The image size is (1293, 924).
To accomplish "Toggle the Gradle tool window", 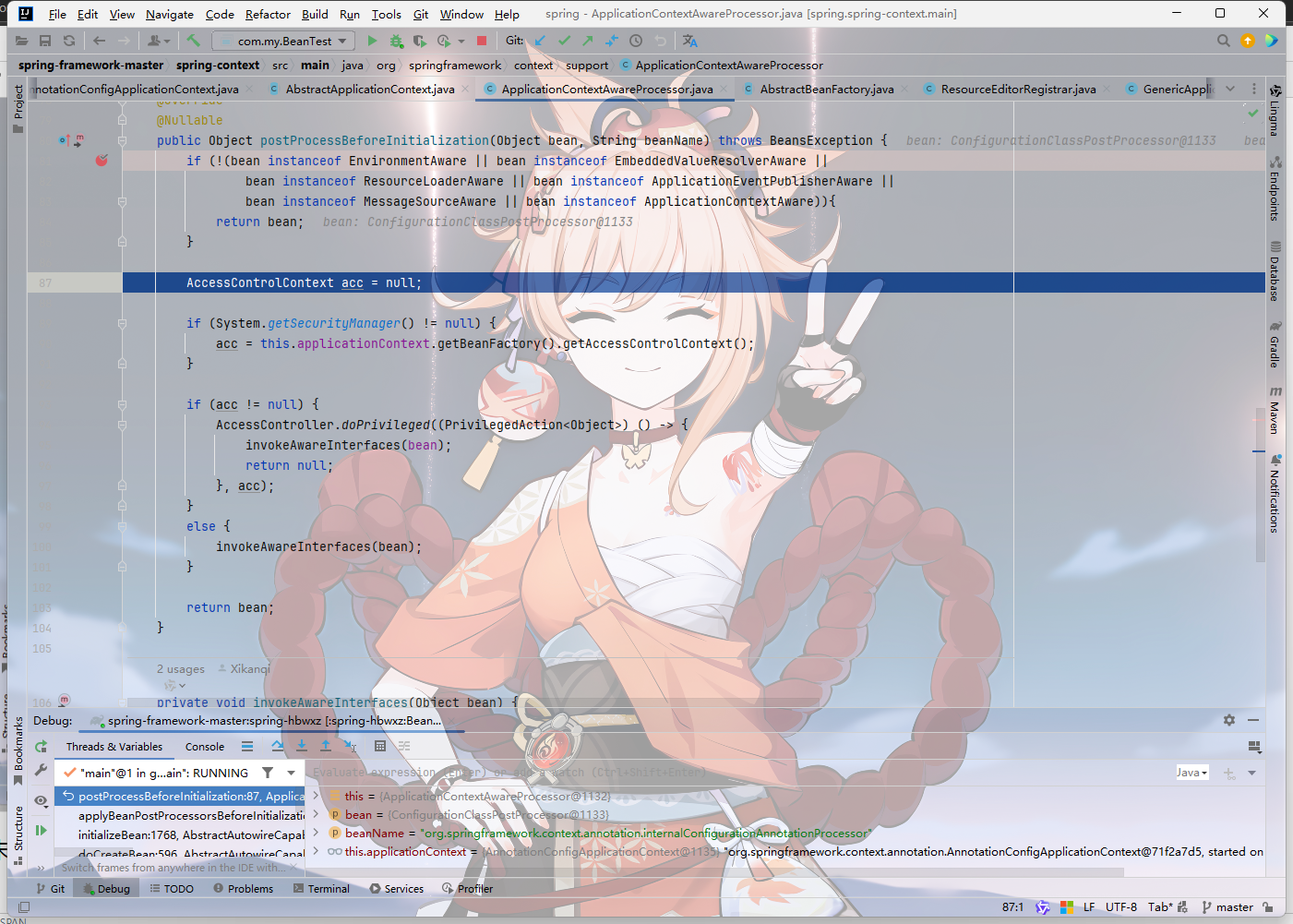I will click(x=1275, y=344).
